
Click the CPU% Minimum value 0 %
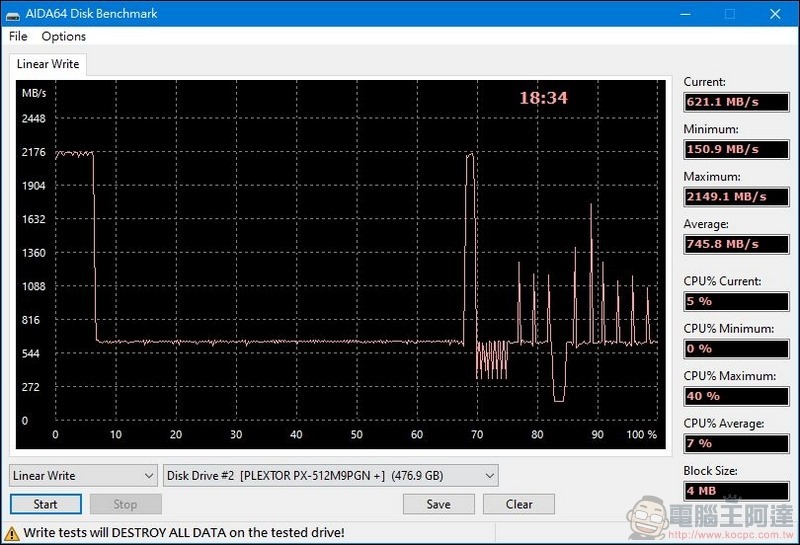point(736,349)
